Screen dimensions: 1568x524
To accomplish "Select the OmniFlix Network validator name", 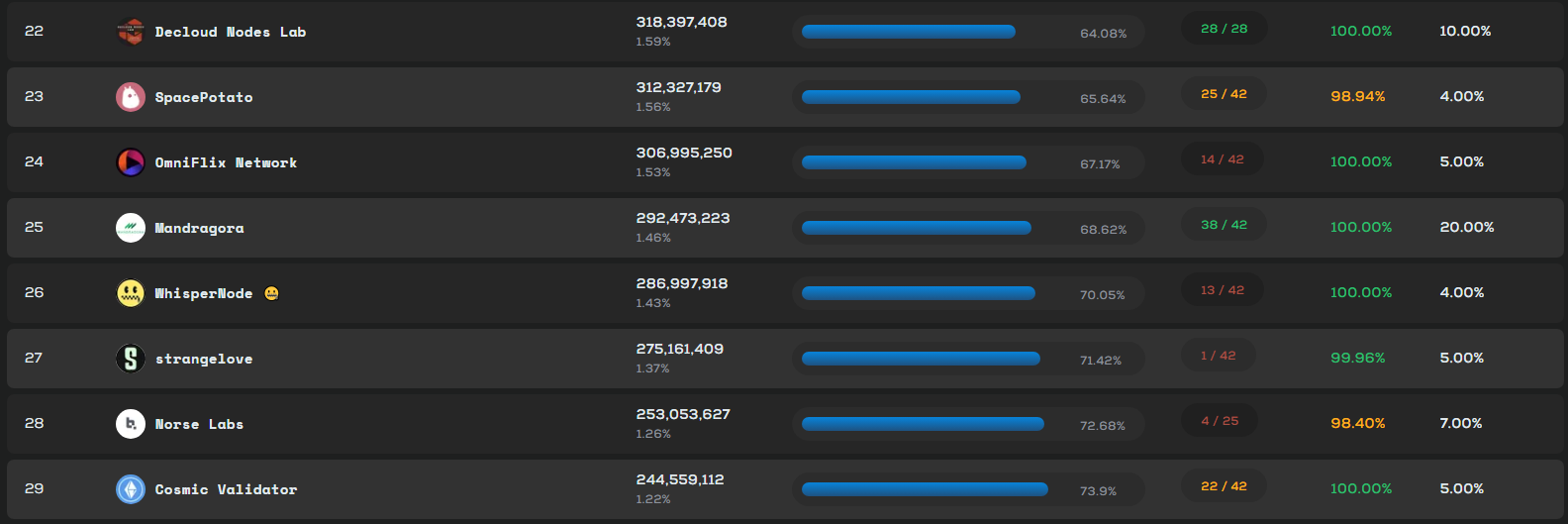I will 226,162.
